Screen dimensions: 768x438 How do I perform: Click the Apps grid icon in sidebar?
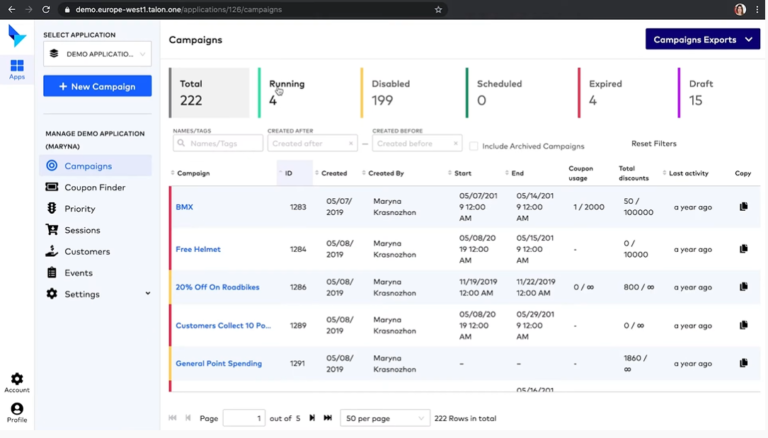[x=17, y=67]
